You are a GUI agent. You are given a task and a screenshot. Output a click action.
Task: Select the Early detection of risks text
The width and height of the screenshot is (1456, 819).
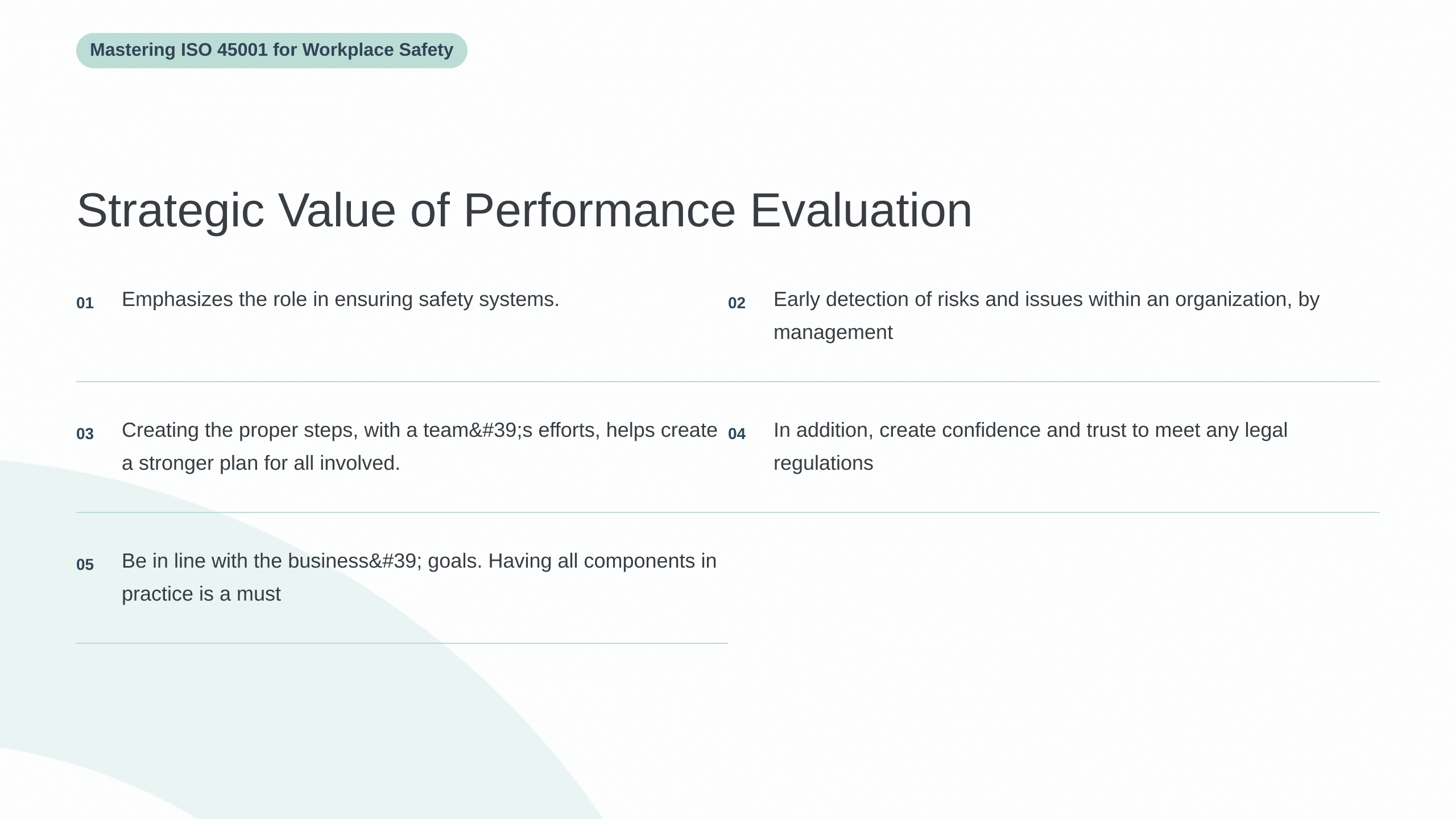pyautogui.click(x=1046, y=316)
